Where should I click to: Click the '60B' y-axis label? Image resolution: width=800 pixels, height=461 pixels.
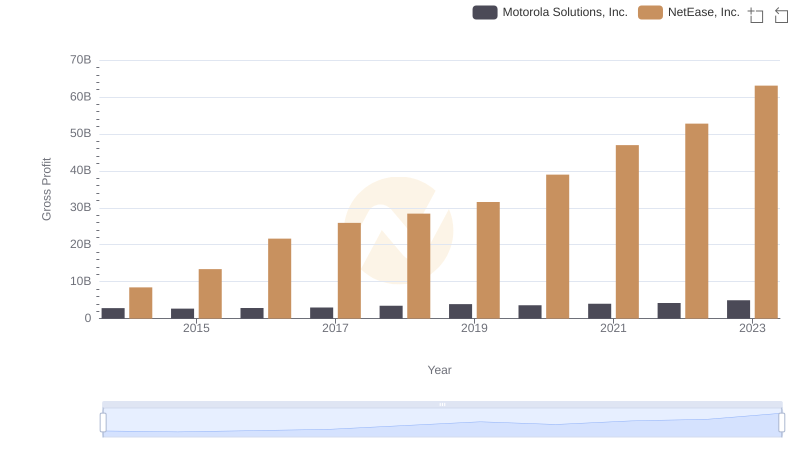pyautogui.click(x=81, y=96)
